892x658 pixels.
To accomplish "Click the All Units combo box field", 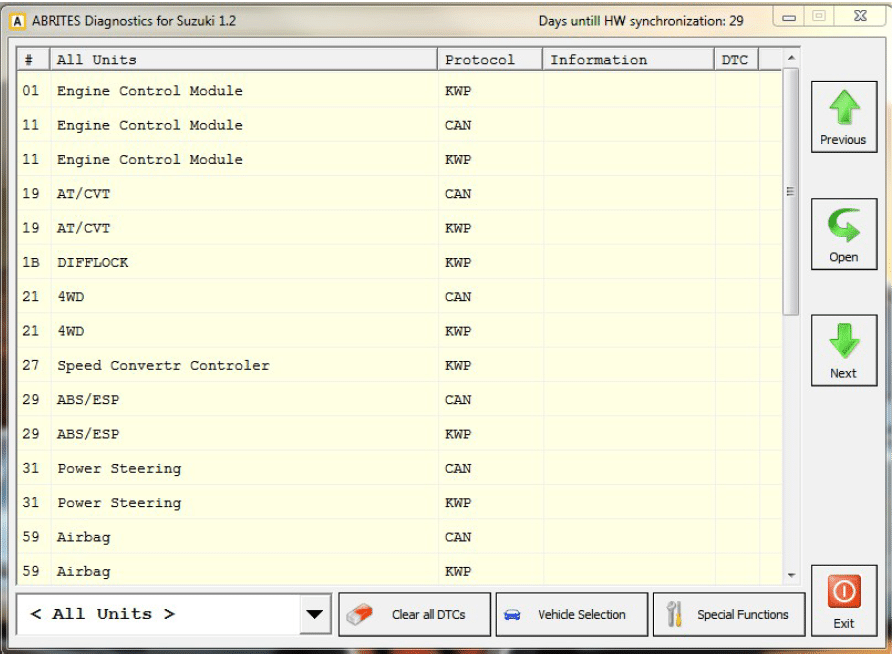I will click(x=158, y=614).
